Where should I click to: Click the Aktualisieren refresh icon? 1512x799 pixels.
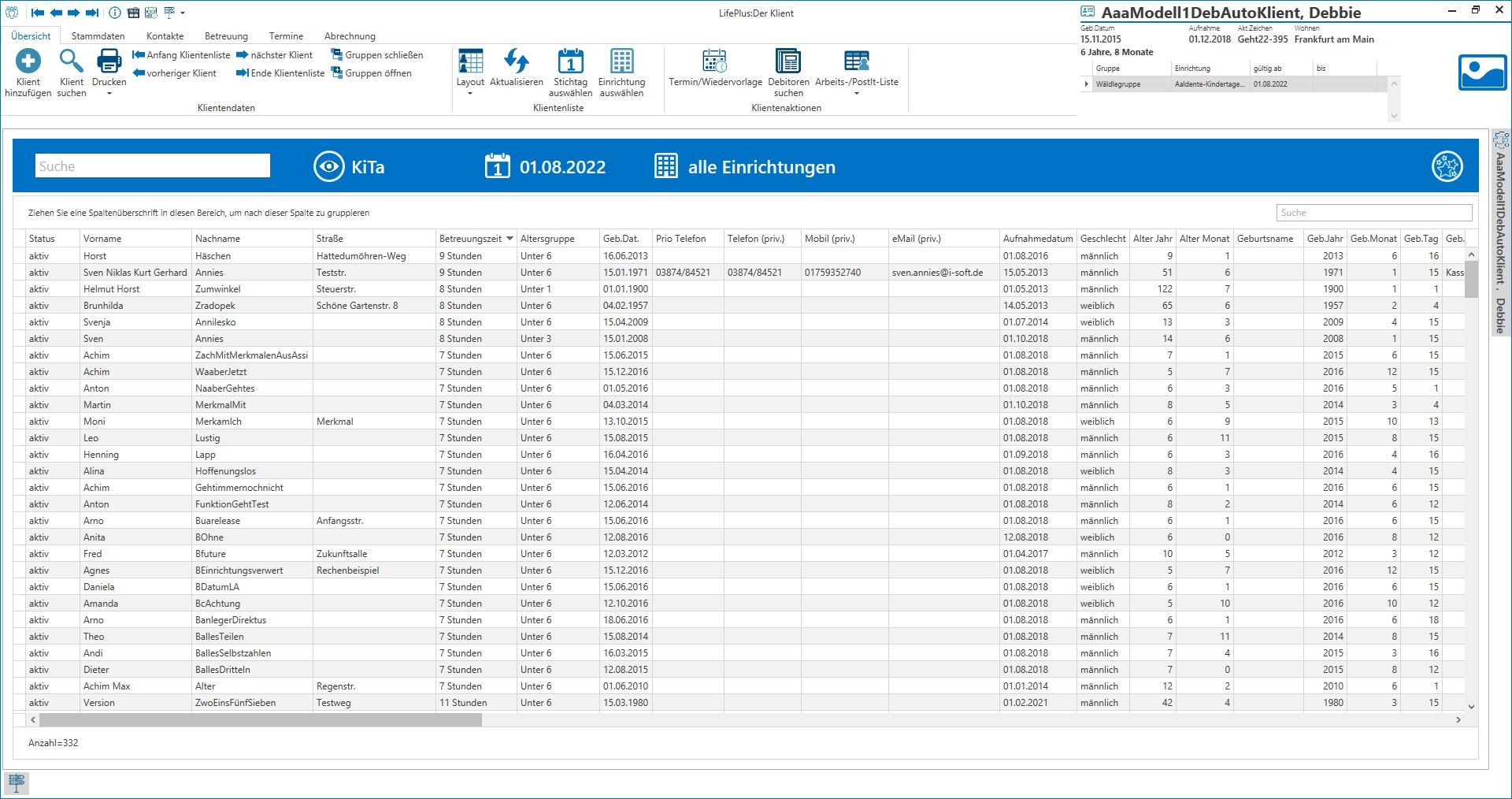pyautogui.click(x=517, y=61)
